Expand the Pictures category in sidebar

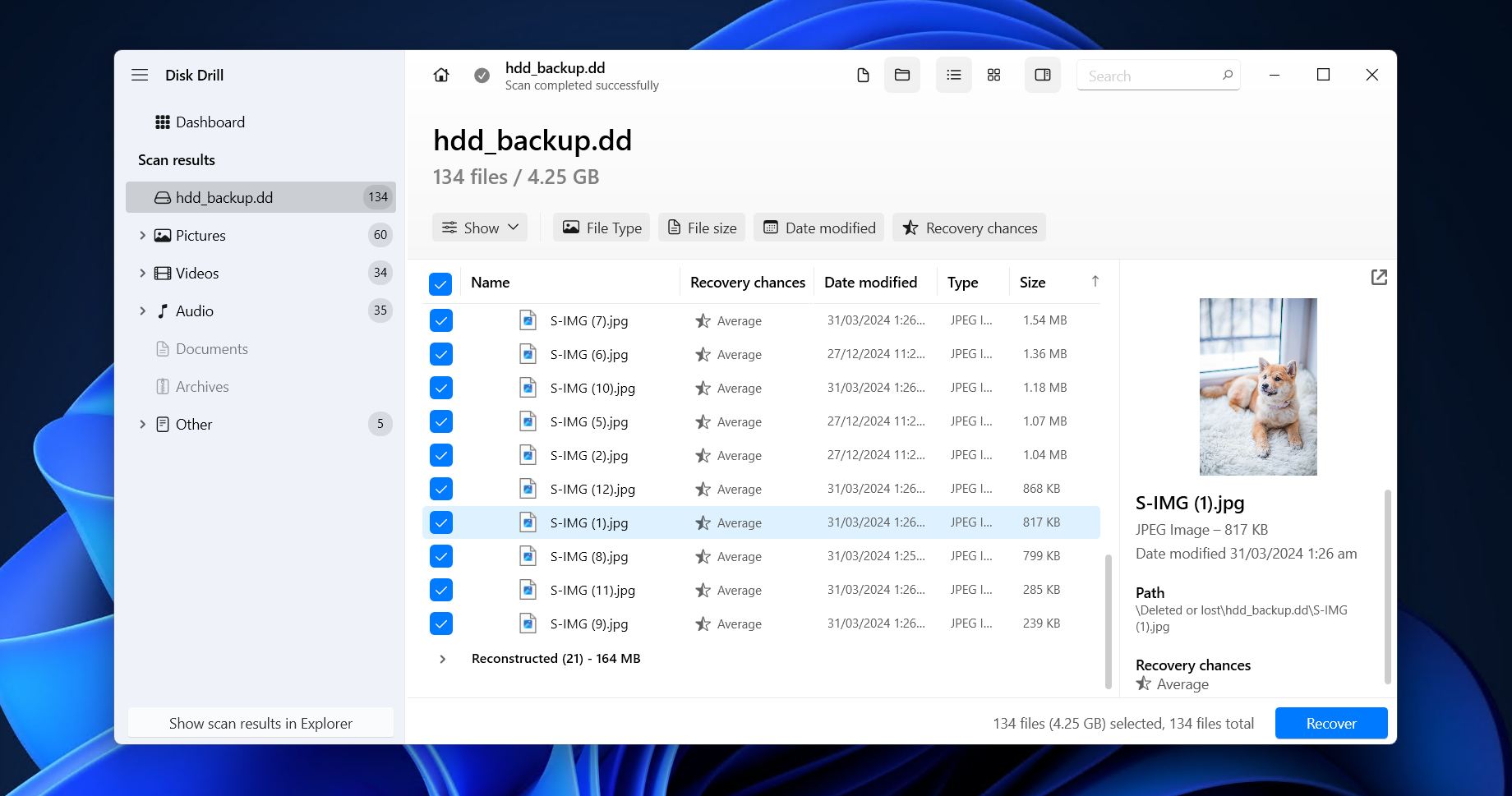point(142,236)
